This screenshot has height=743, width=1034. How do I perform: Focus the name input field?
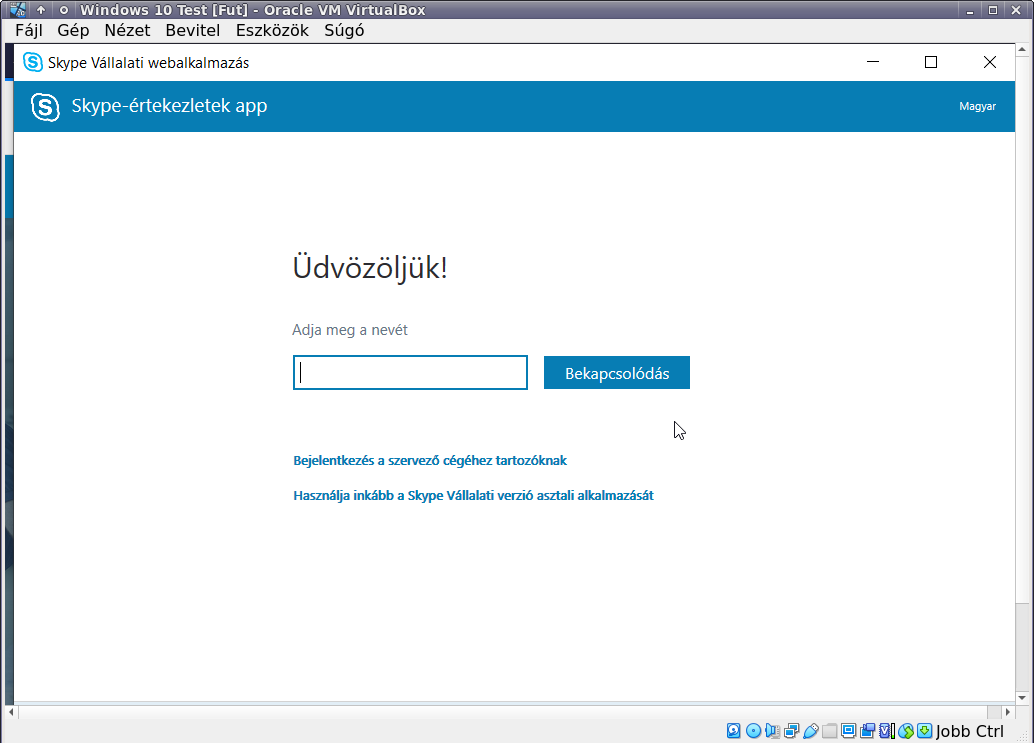click(x=410, y=372)
